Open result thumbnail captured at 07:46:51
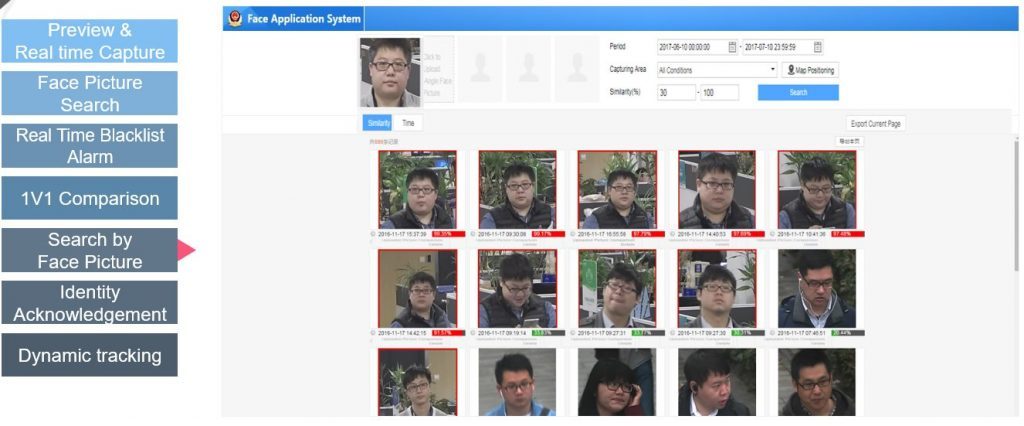The height and width of the screenshot is (426, 1024). pos(816,288)
